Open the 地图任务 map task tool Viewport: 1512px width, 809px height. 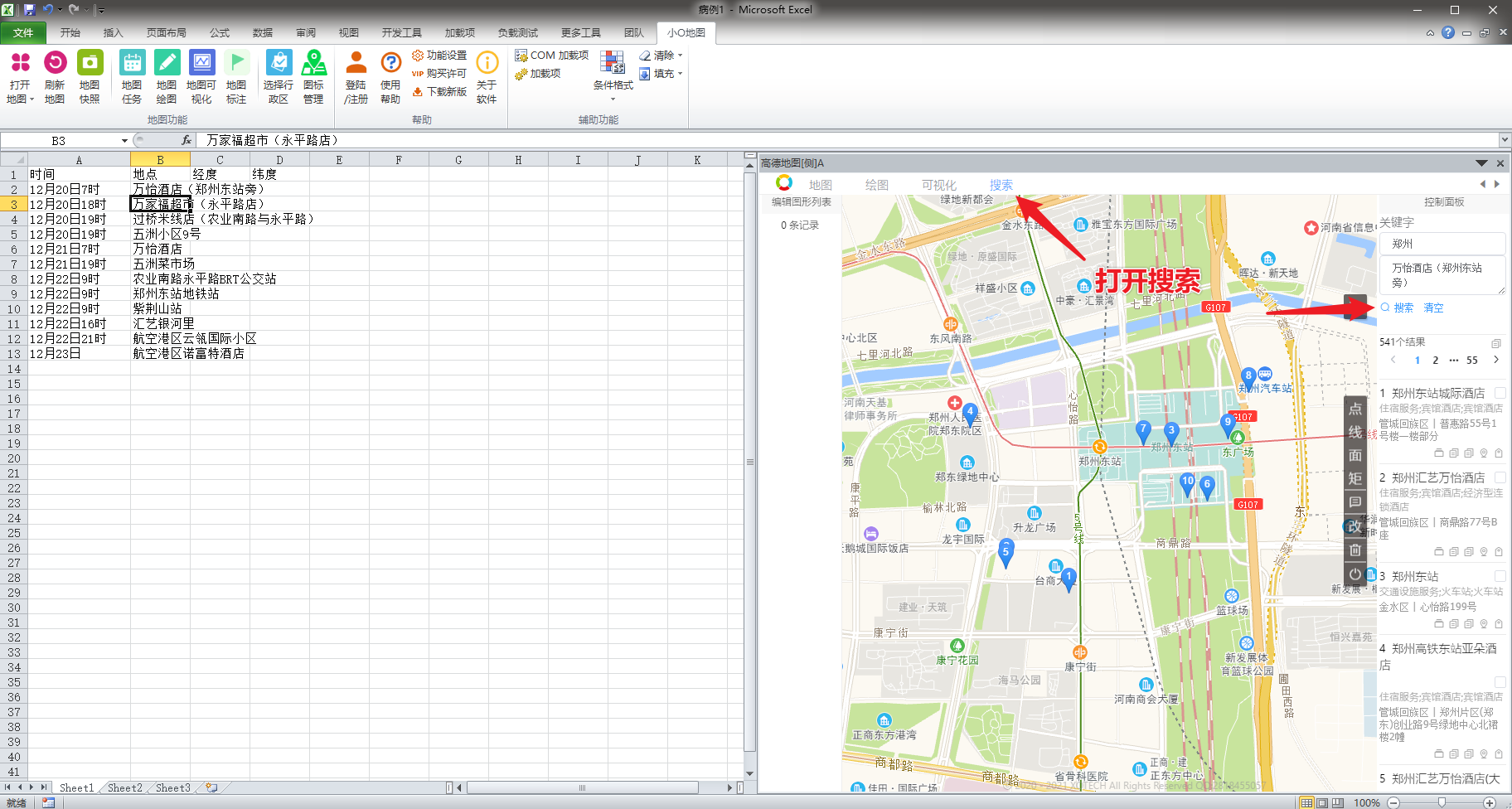coord(132,63)
